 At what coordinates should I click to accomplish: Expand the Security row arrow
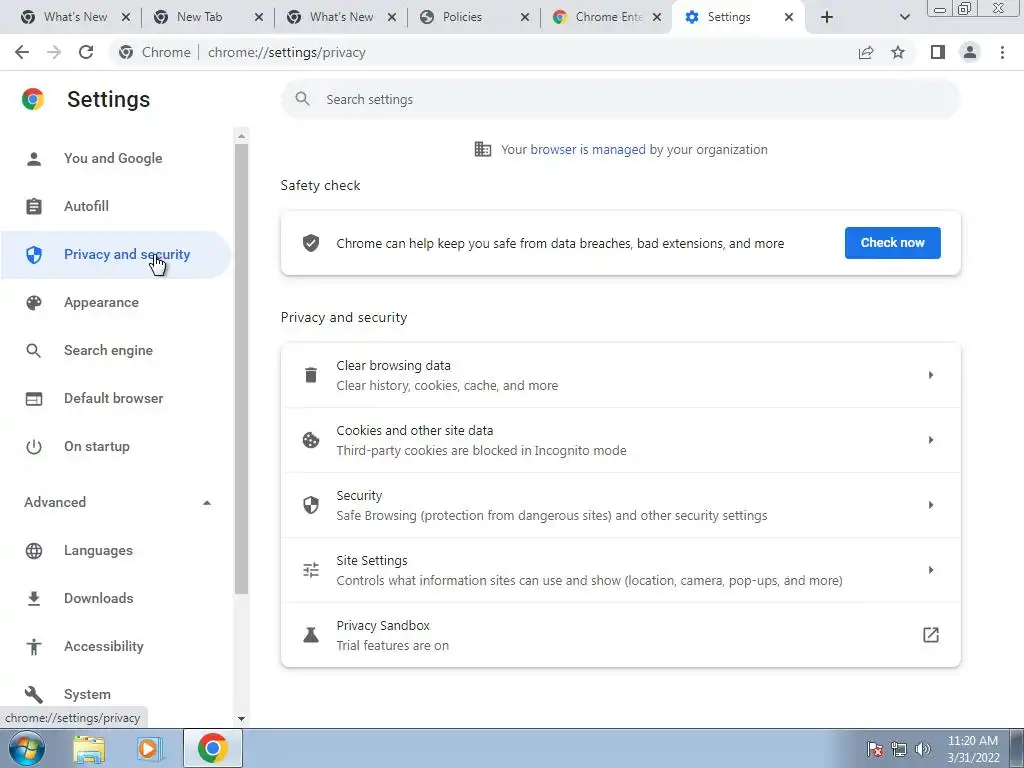(931, 505)
